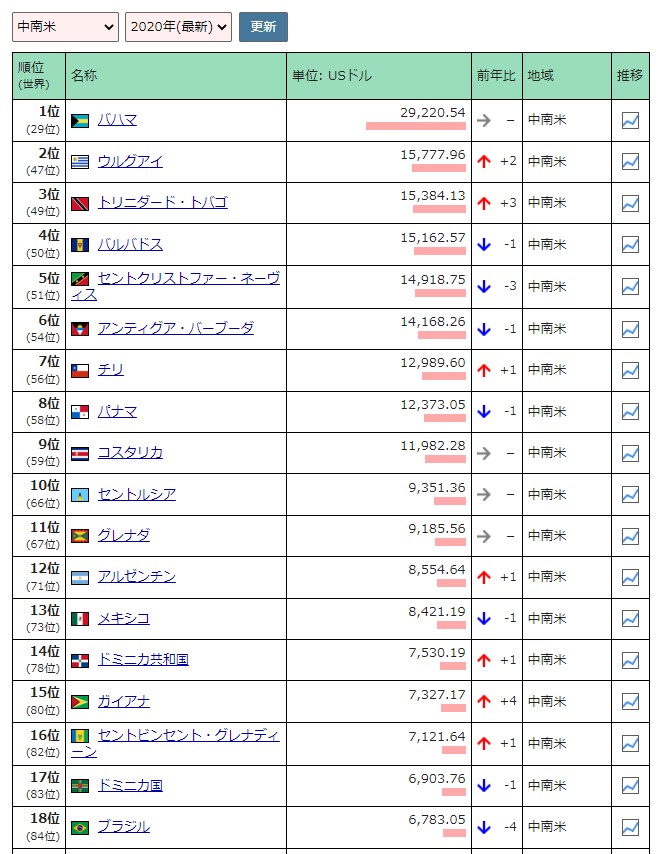Click the ドミニカ共和国 link
Screen dimensions: 660x854
click(x=143, y=659)
